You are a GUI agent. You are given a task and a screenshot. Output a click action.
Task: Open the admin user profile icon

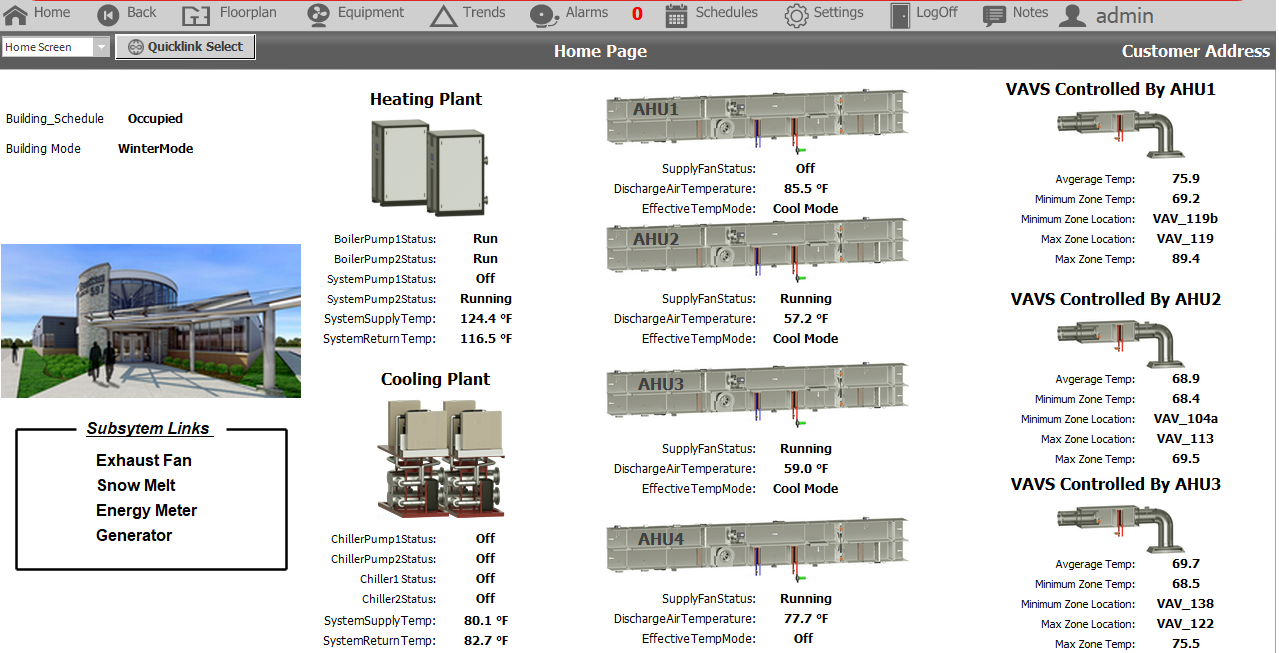(1072, 14)
